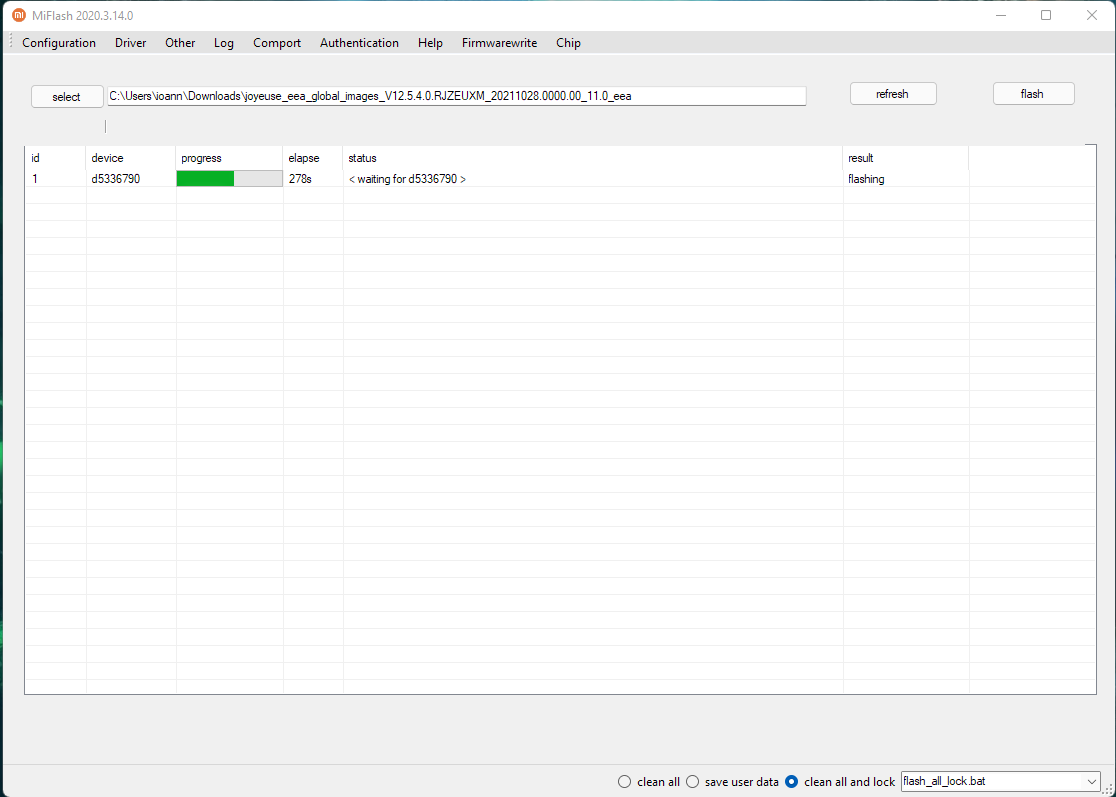Expand the flash_all_lock.bat script dropdown
Screen dimensions: 1116x797
1091,781
